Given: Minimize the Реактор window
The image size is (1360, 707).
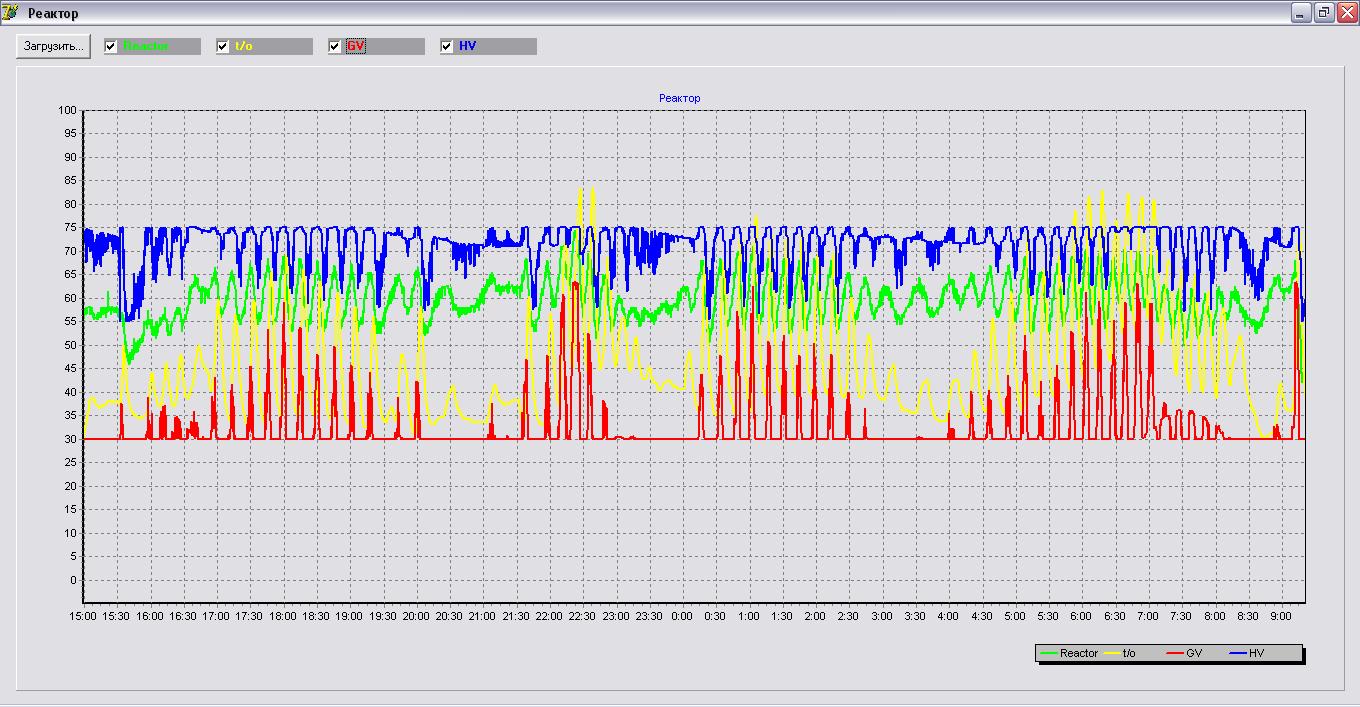Looking at the screenshot, I should click(x=1301, y=13).
